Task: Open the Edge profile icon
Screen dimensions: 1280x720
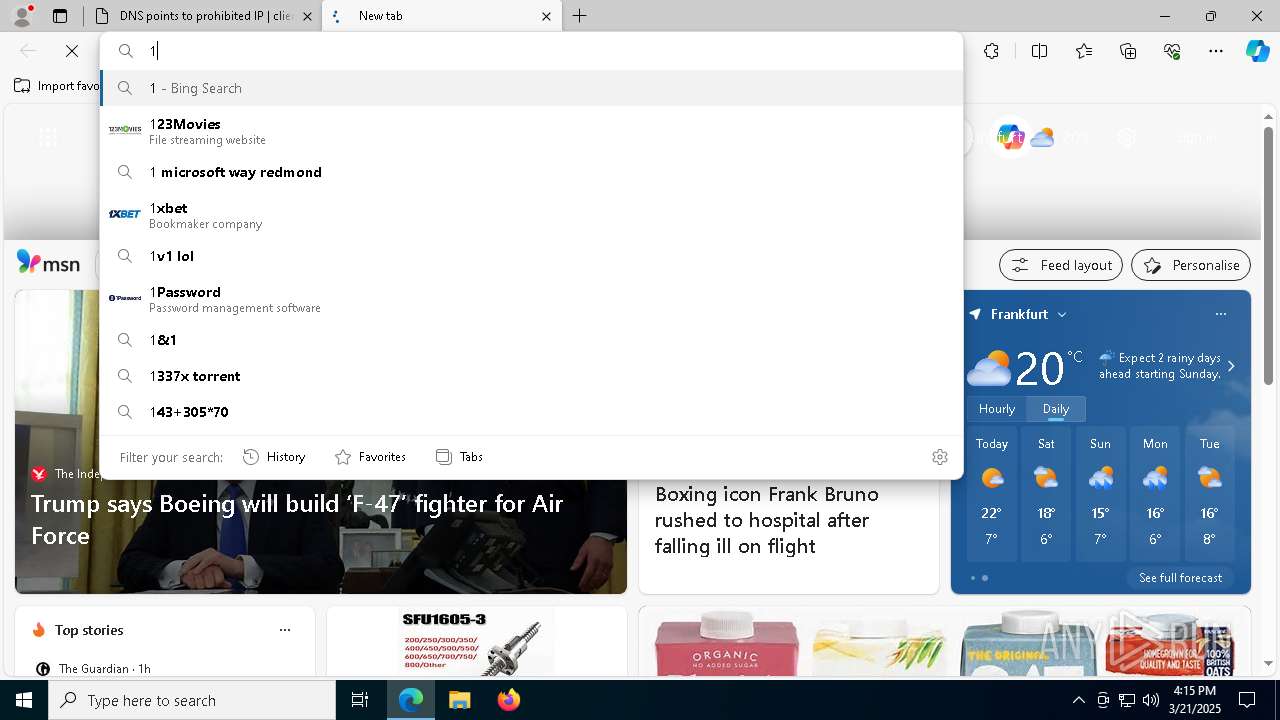Action: tap(22, 15)
